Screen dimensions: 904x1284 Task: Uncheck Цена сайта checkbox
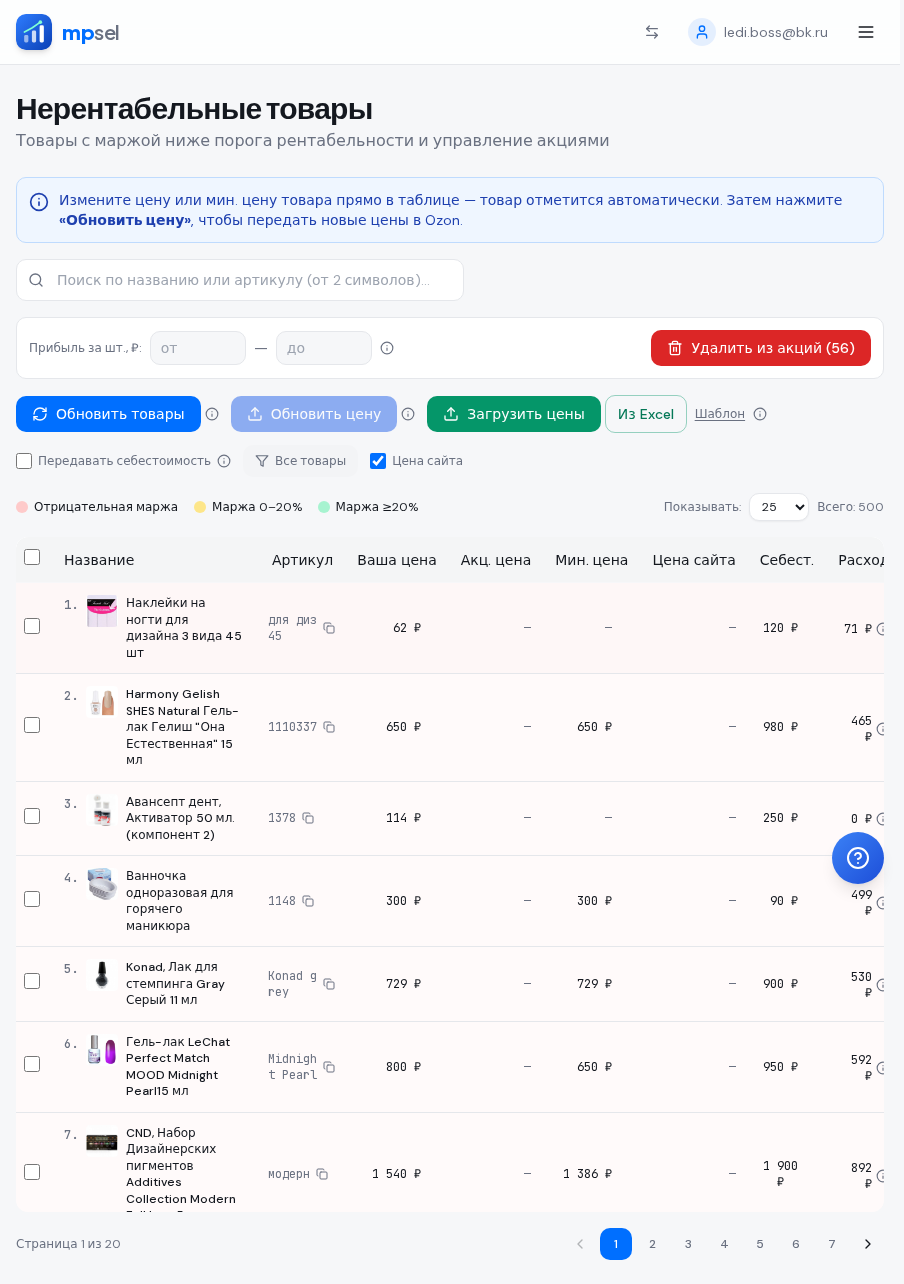coord(378,461)
